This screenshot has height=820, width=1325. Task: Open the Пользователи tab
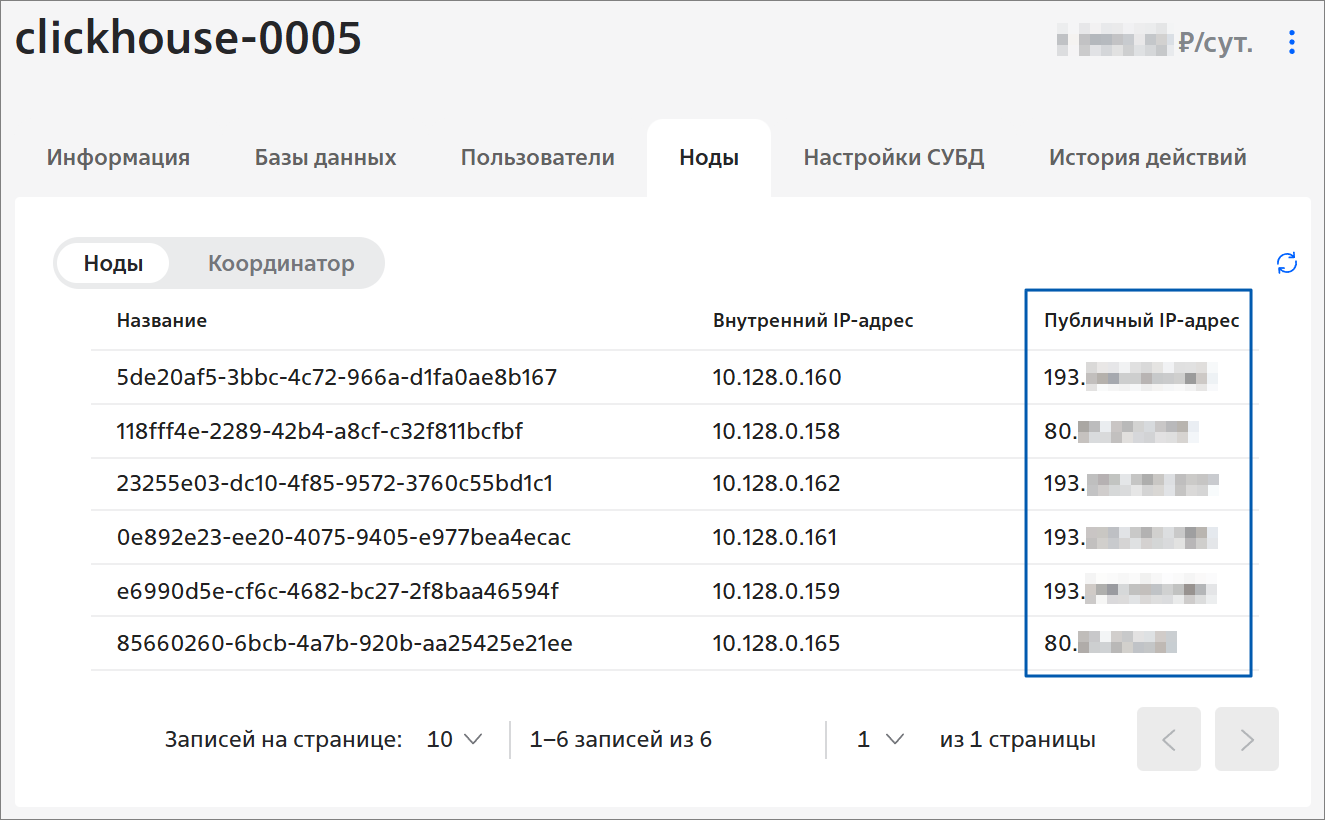(x=537, y=157)
